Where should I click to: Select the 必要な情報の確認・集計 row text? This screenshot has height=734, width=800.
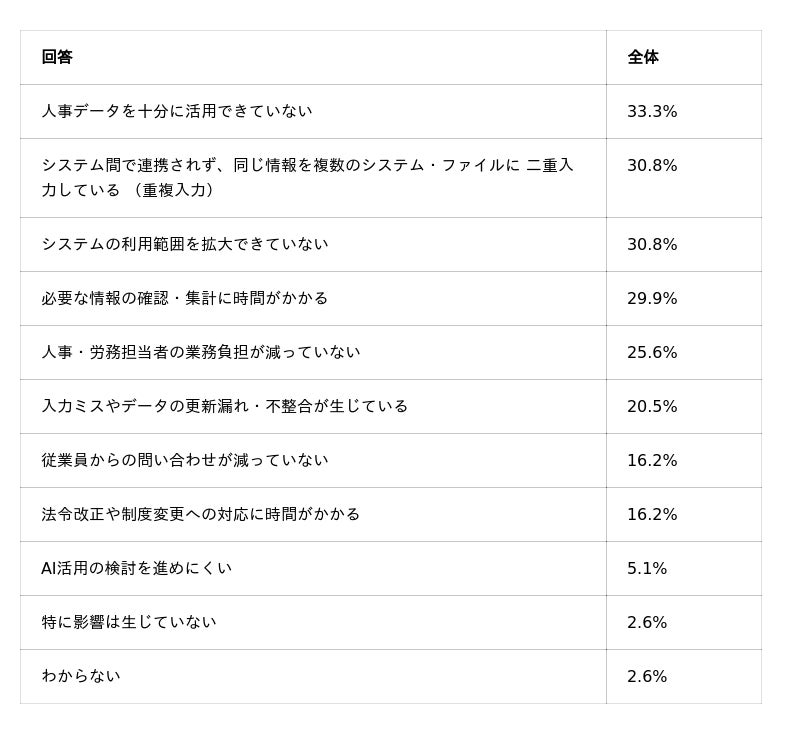(x=185, y=298)
